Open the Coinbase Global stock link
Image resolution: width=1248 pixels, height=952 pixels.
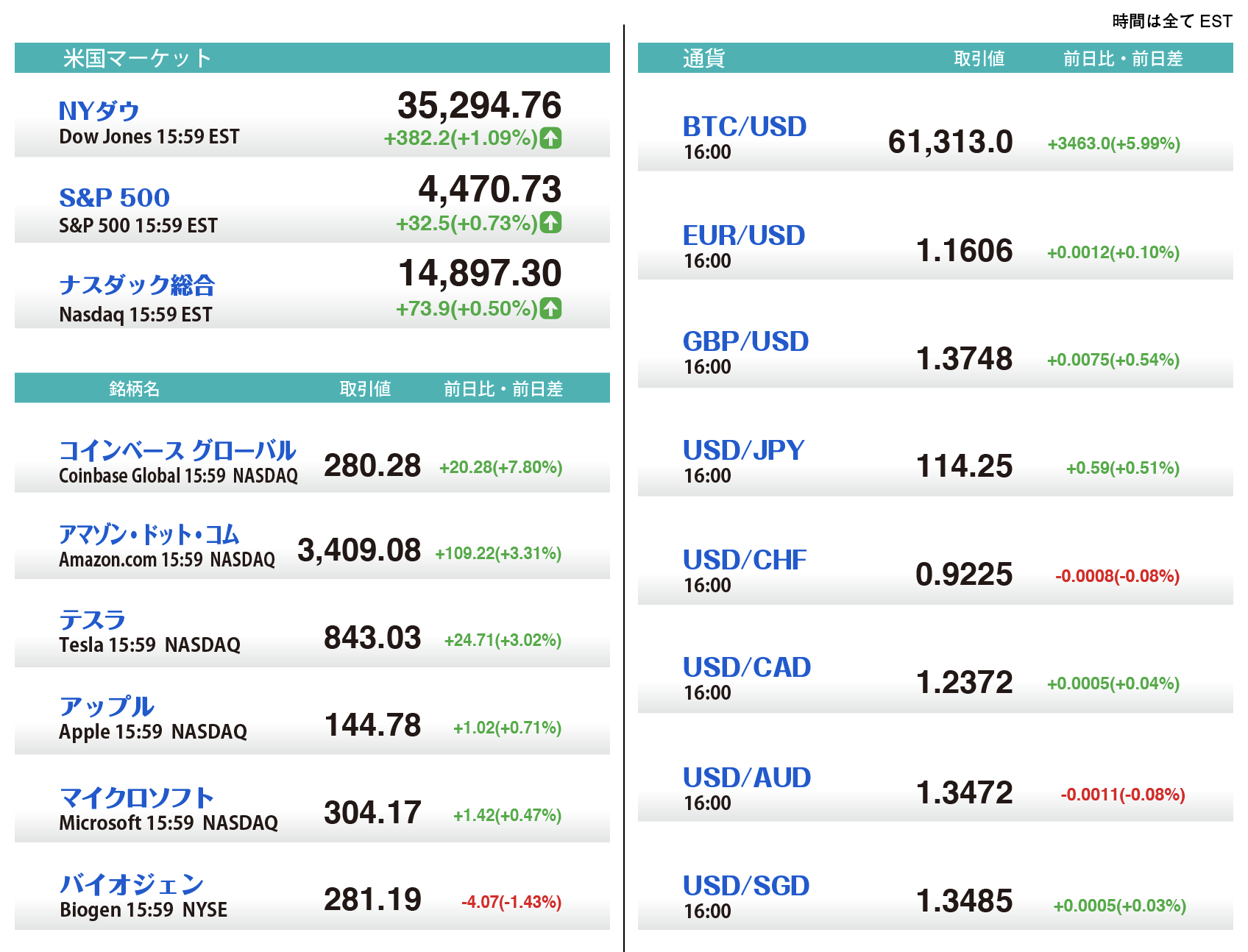pyautogui.click(x=177, y=450)
